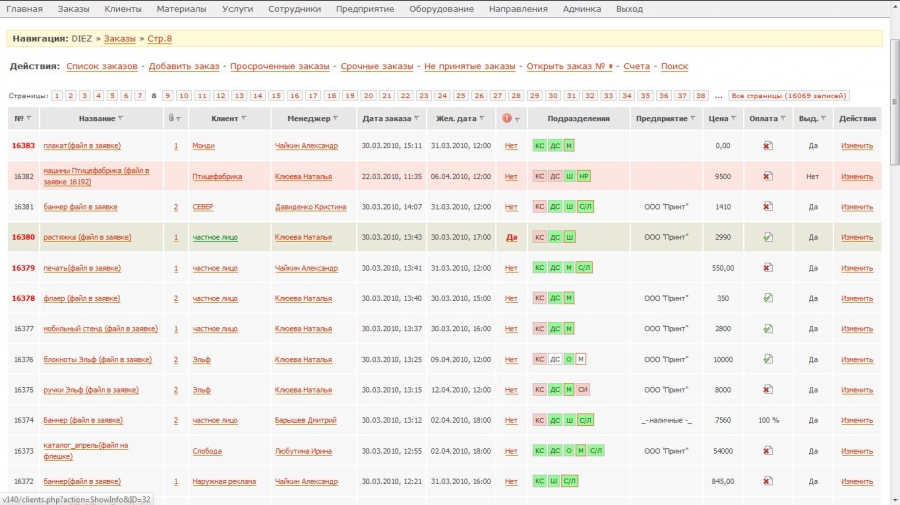Screen dimensions: 900x505
Task: Go to page 9 in pagination
Action: click(x=168, y=96)
